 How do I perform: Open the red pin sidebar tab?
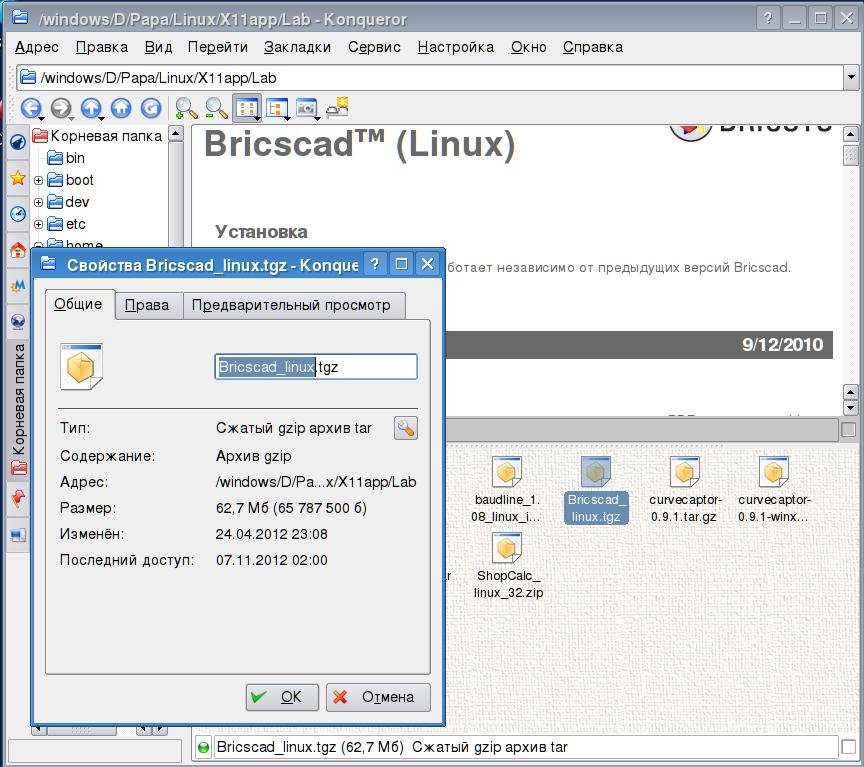18,499
